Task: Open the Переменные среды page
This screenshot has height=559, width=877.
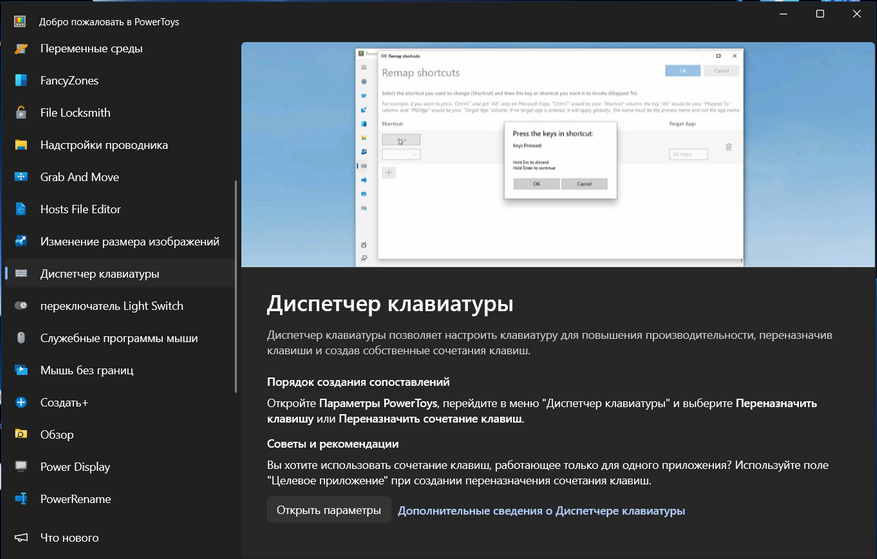Action: 120,49
